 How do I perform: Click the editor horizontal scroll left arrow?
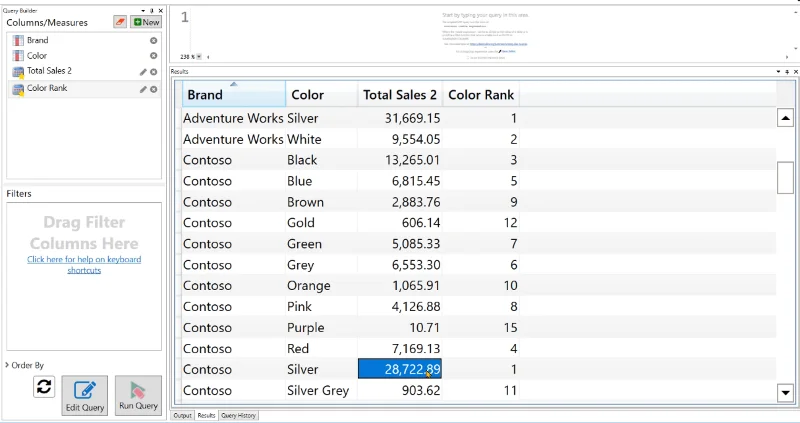tap(208, 57)
